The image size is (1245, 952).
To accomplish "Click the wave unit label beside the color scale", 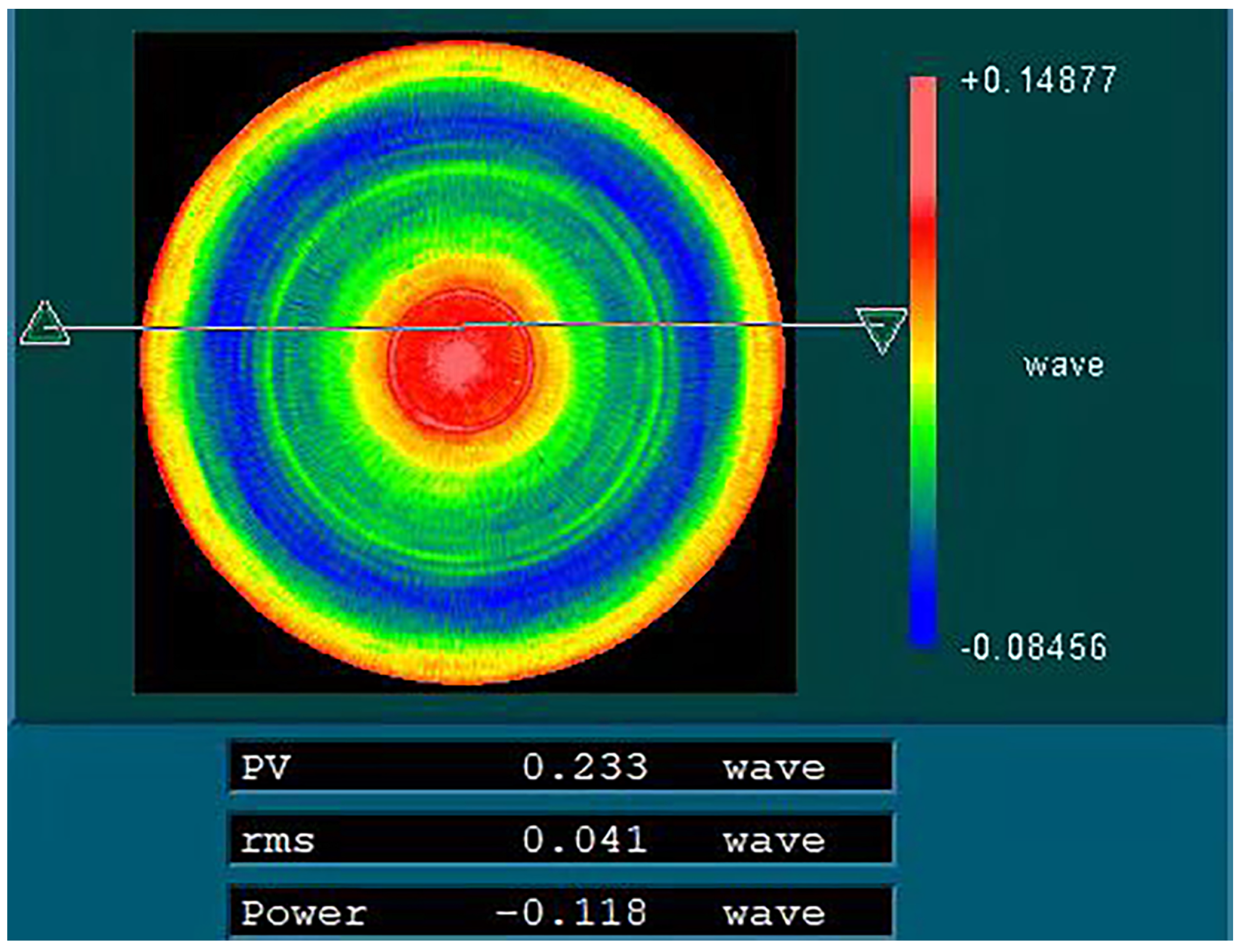I will coord(1064,366).
